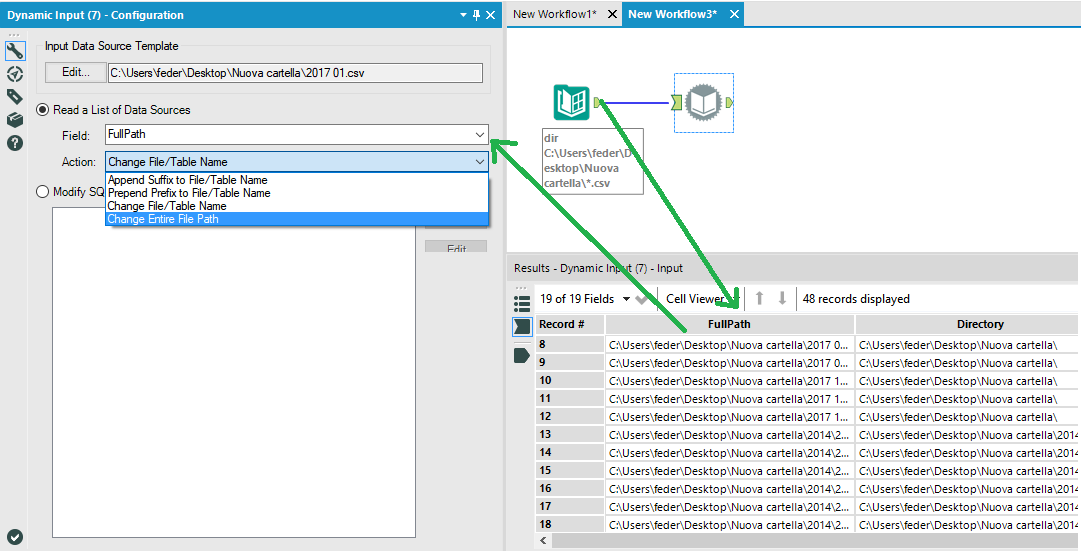Expand the Field dropdown showing FullPath
The height and width of the screenshot is (551, 1081).
point(480,134)
